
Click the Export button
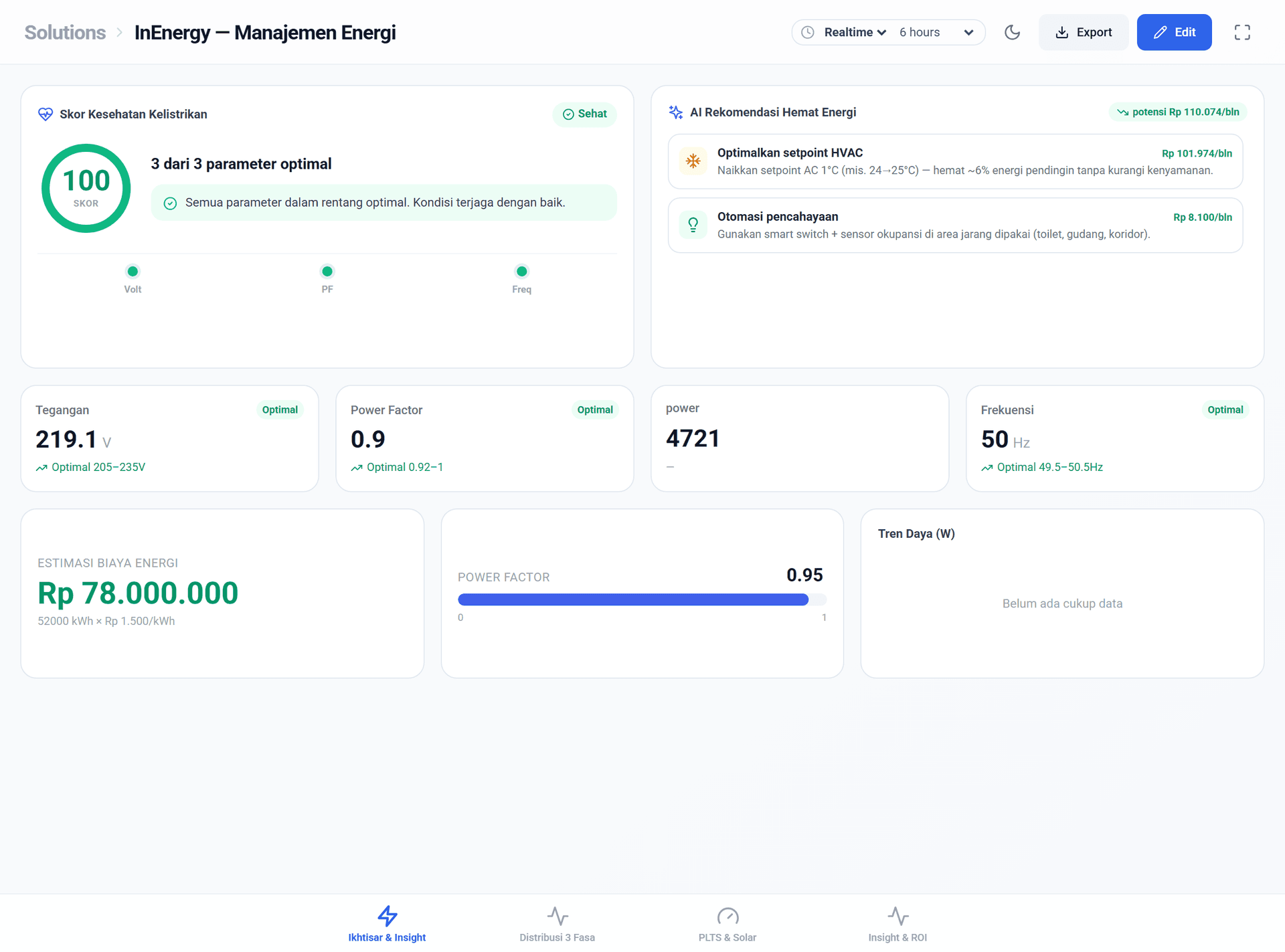click(1084, 32)
